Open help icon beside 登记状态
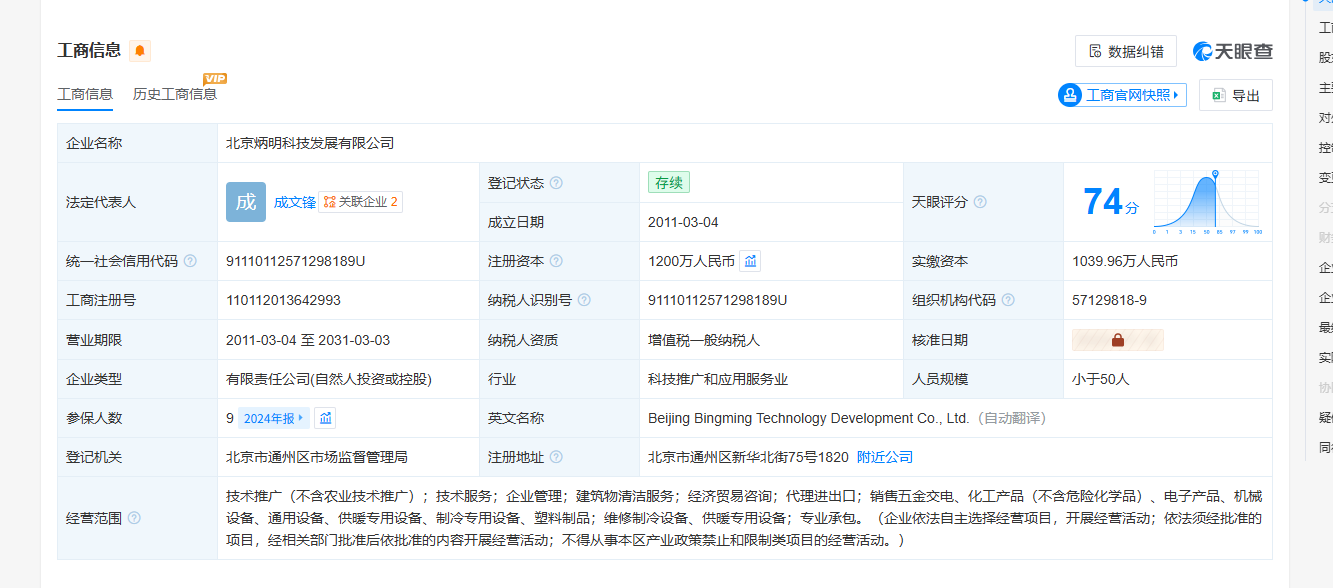Image resolution: width=1333 pixels, height=588 pixels. 556,183
